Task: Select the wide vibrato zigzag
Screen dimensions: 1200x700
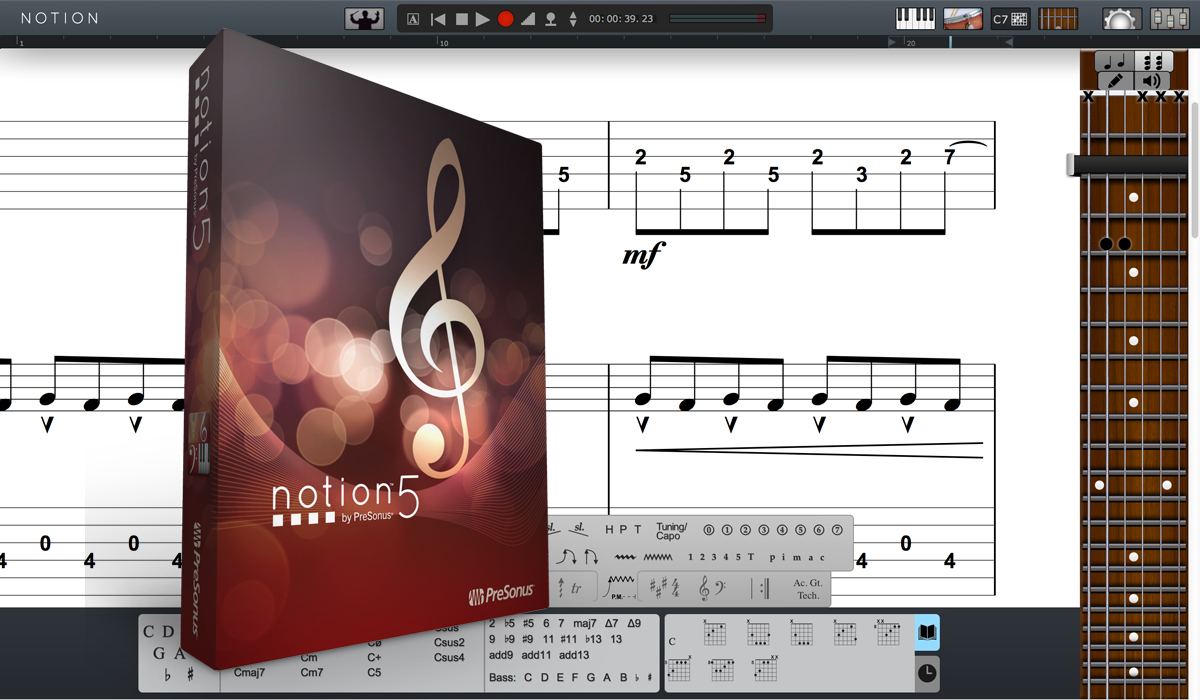Action: pos(657,557)
